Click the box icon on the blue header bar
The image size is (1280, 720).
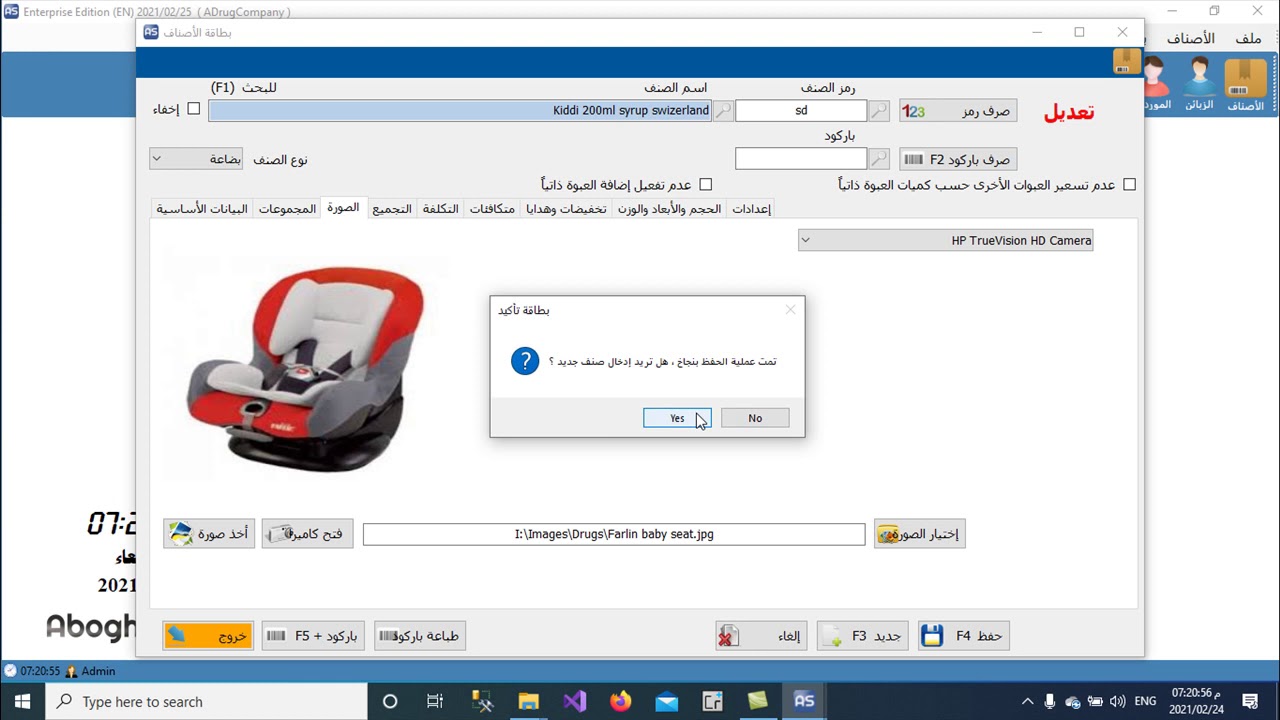1127,62
